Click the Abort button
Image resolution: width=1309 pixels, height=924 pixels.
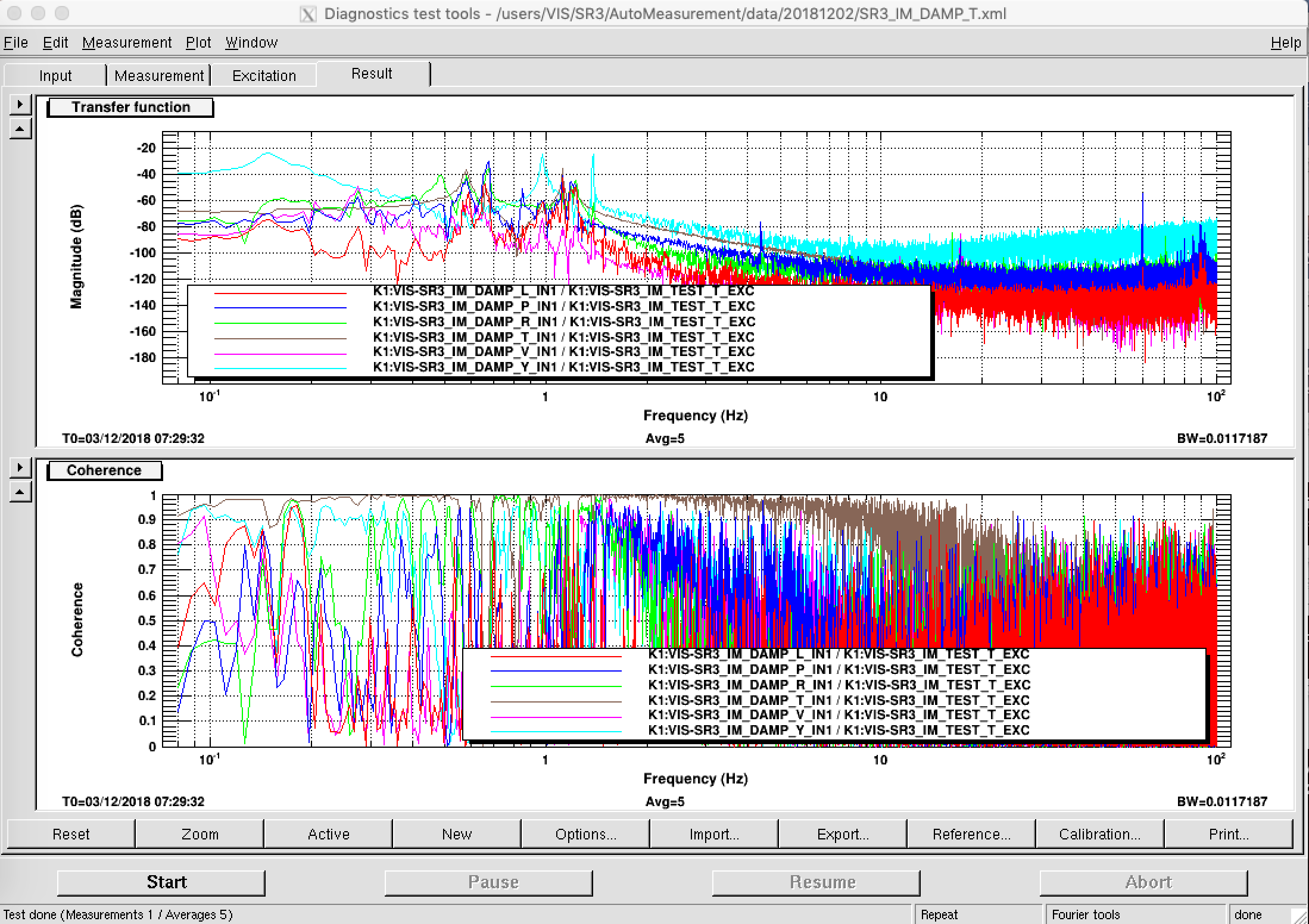[x=1143, y=882]
